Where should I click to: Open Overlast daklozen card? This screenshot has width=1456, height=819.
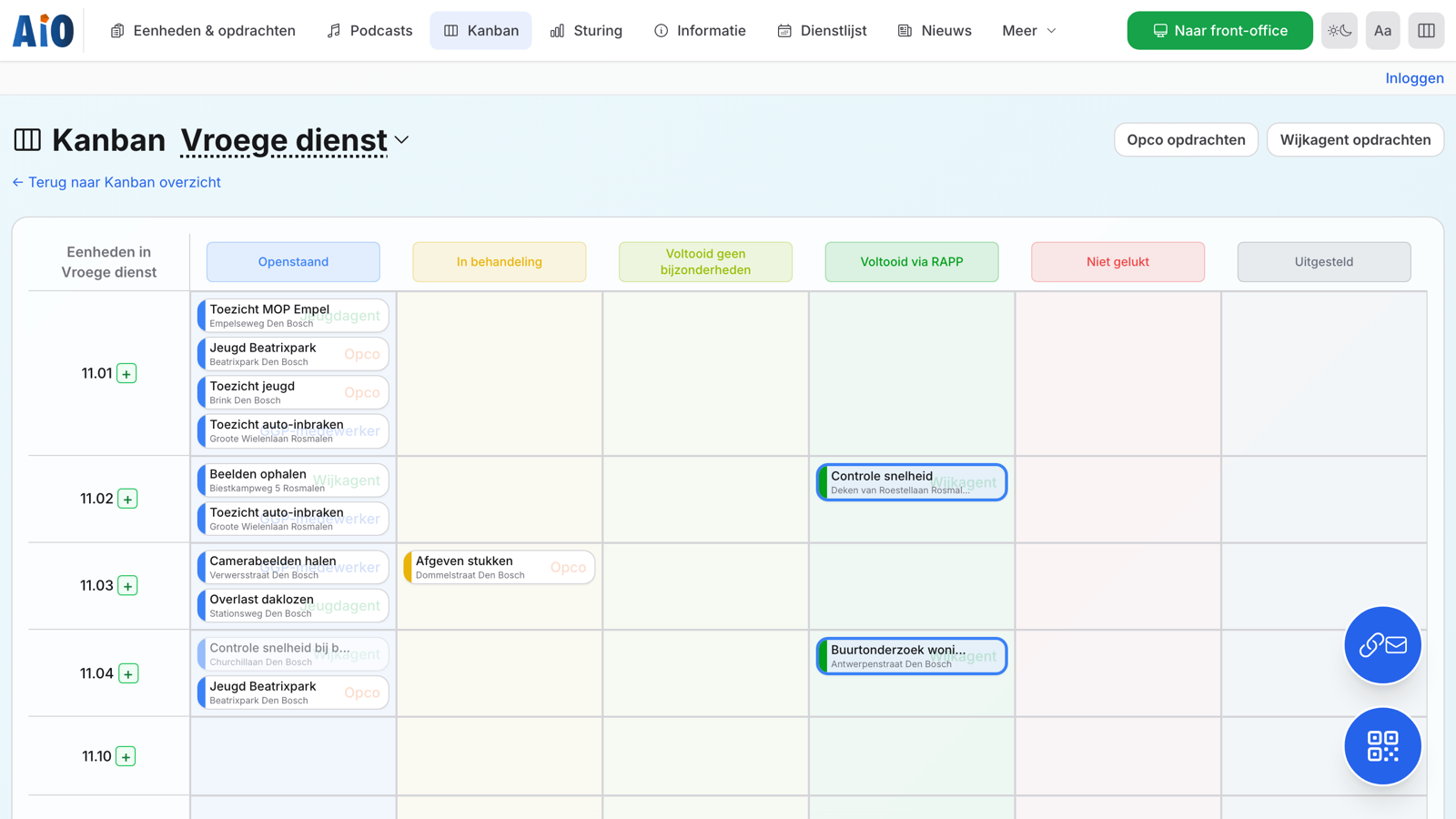pyautogui.click(x=293, y=605)
